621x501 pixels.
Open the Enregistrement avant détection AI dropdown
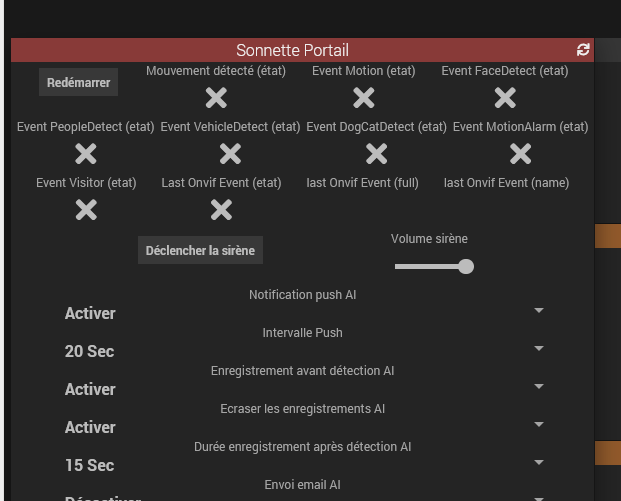[539, 387]
